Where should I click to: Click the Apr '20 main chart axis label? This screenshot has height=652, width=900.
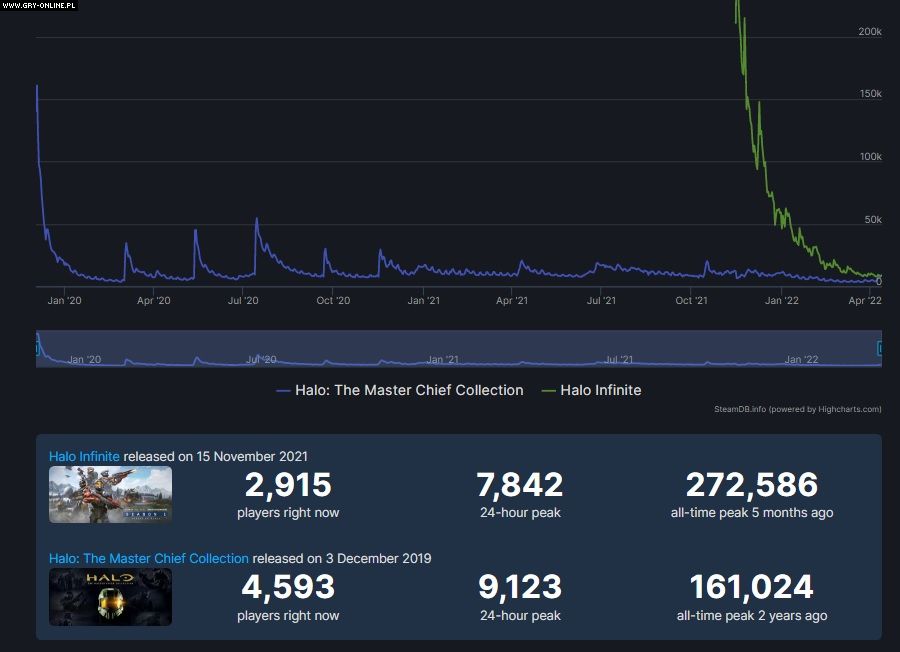pos(152,300)
